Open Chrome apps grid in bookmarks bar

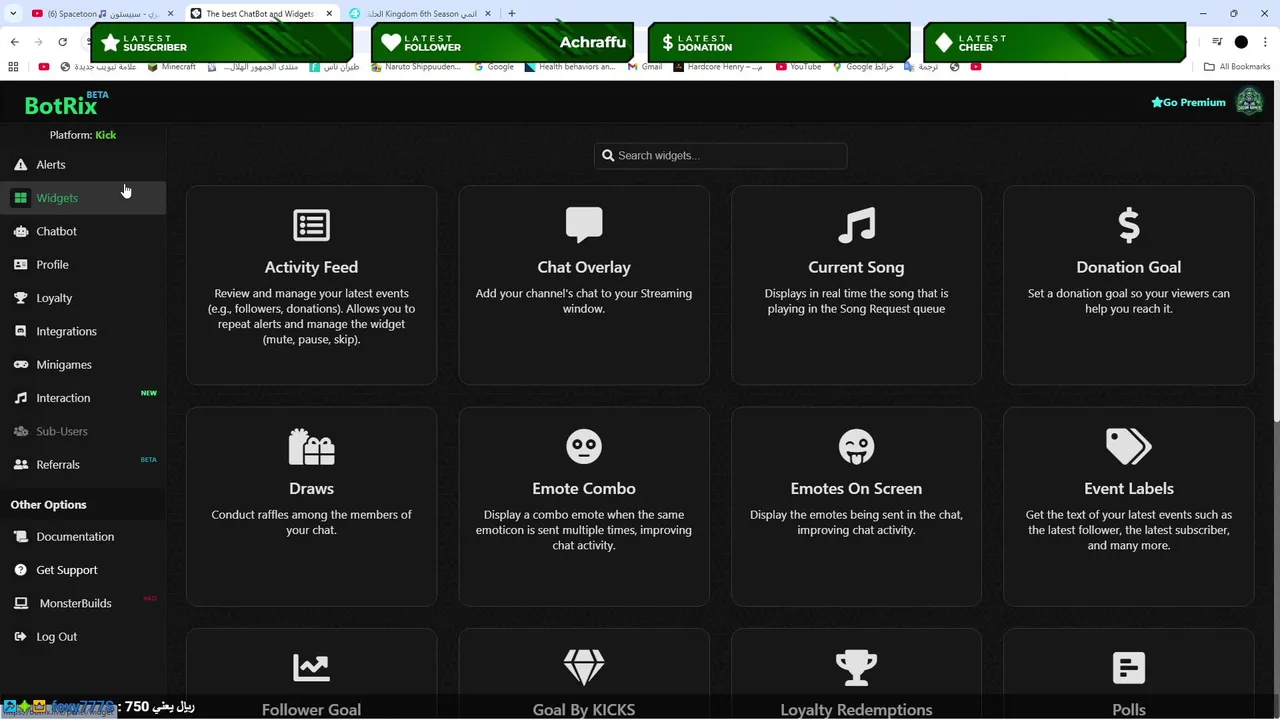[13, 67]
